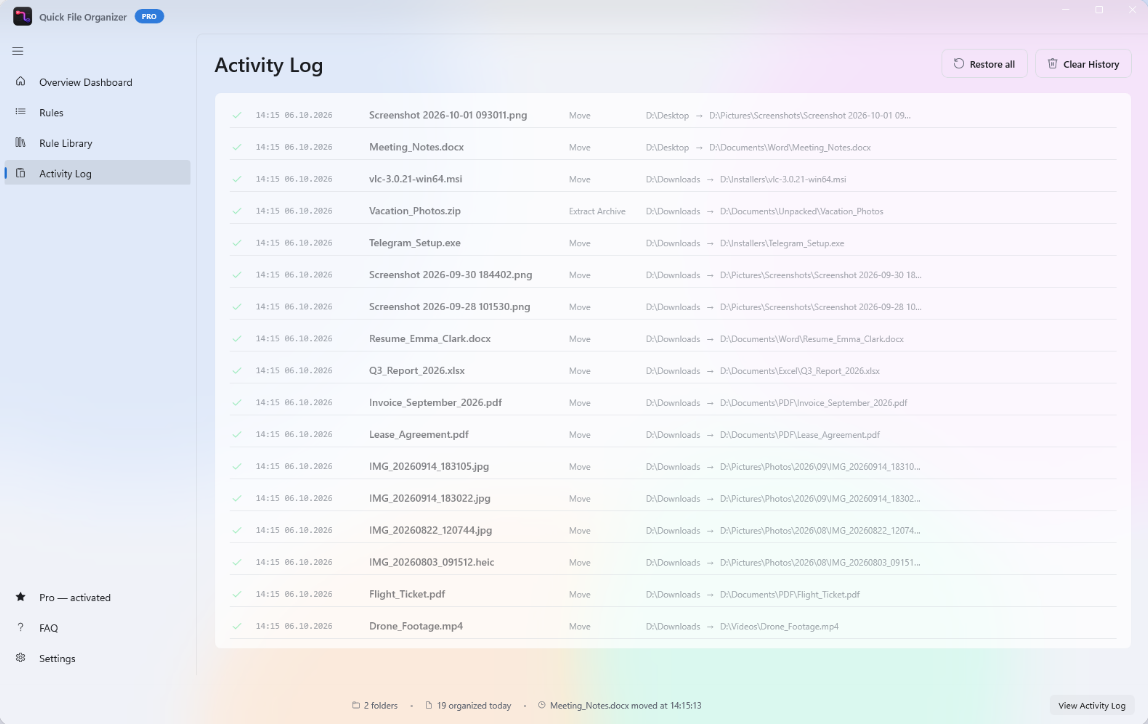Open the hamburger navigation menu
The height and width of the screenshot is (724, 1148).
18,51
